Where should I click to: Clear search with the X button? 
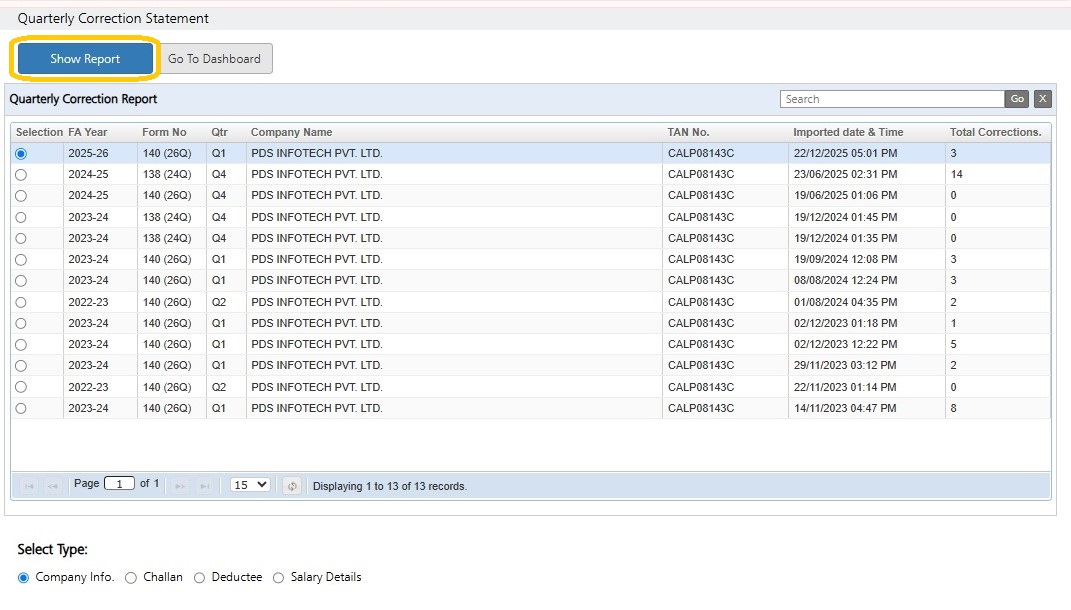click(x=1042, y=99)
